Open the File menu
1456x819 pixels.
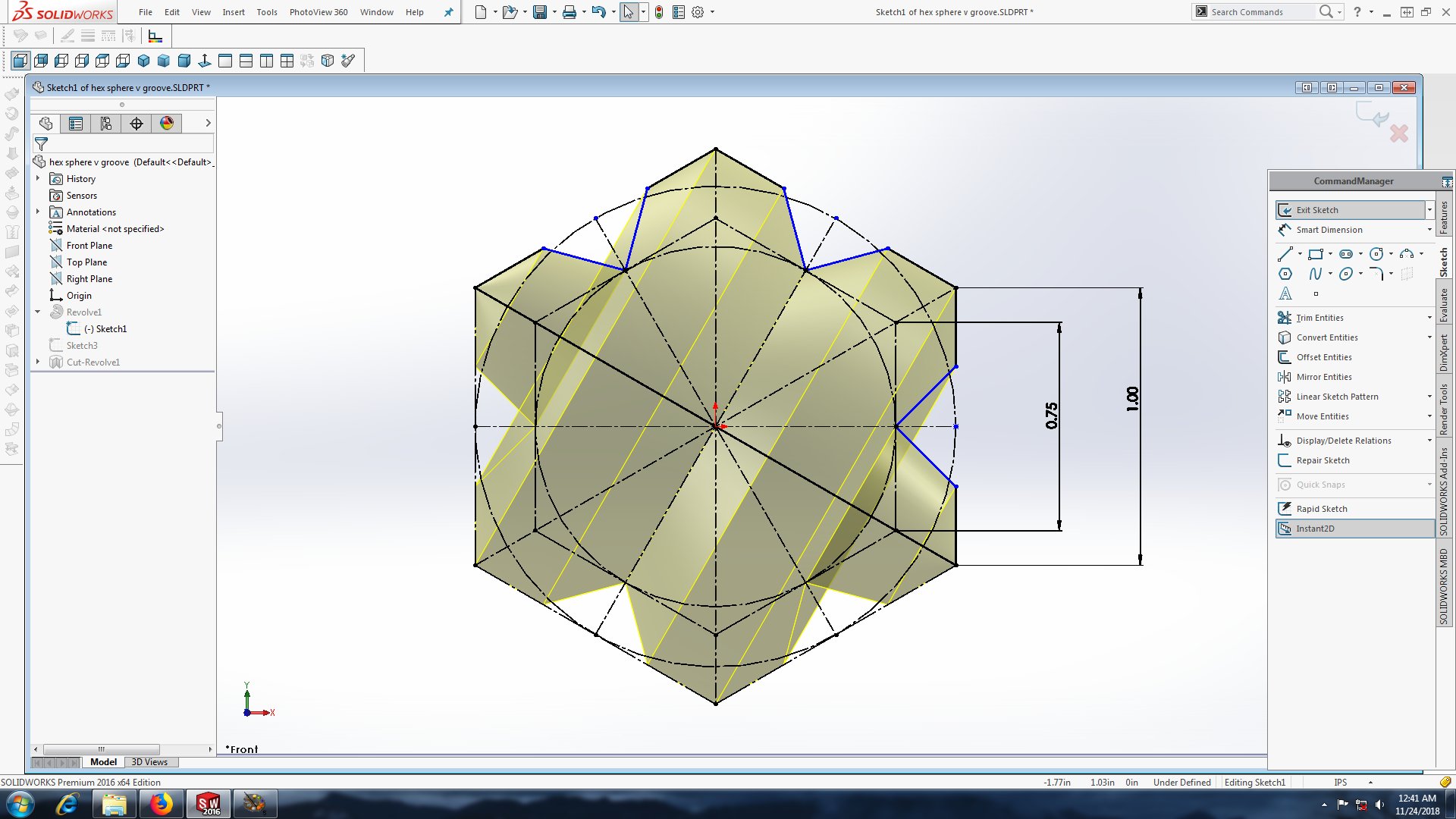pyautogui.click(x=146, y=12)
